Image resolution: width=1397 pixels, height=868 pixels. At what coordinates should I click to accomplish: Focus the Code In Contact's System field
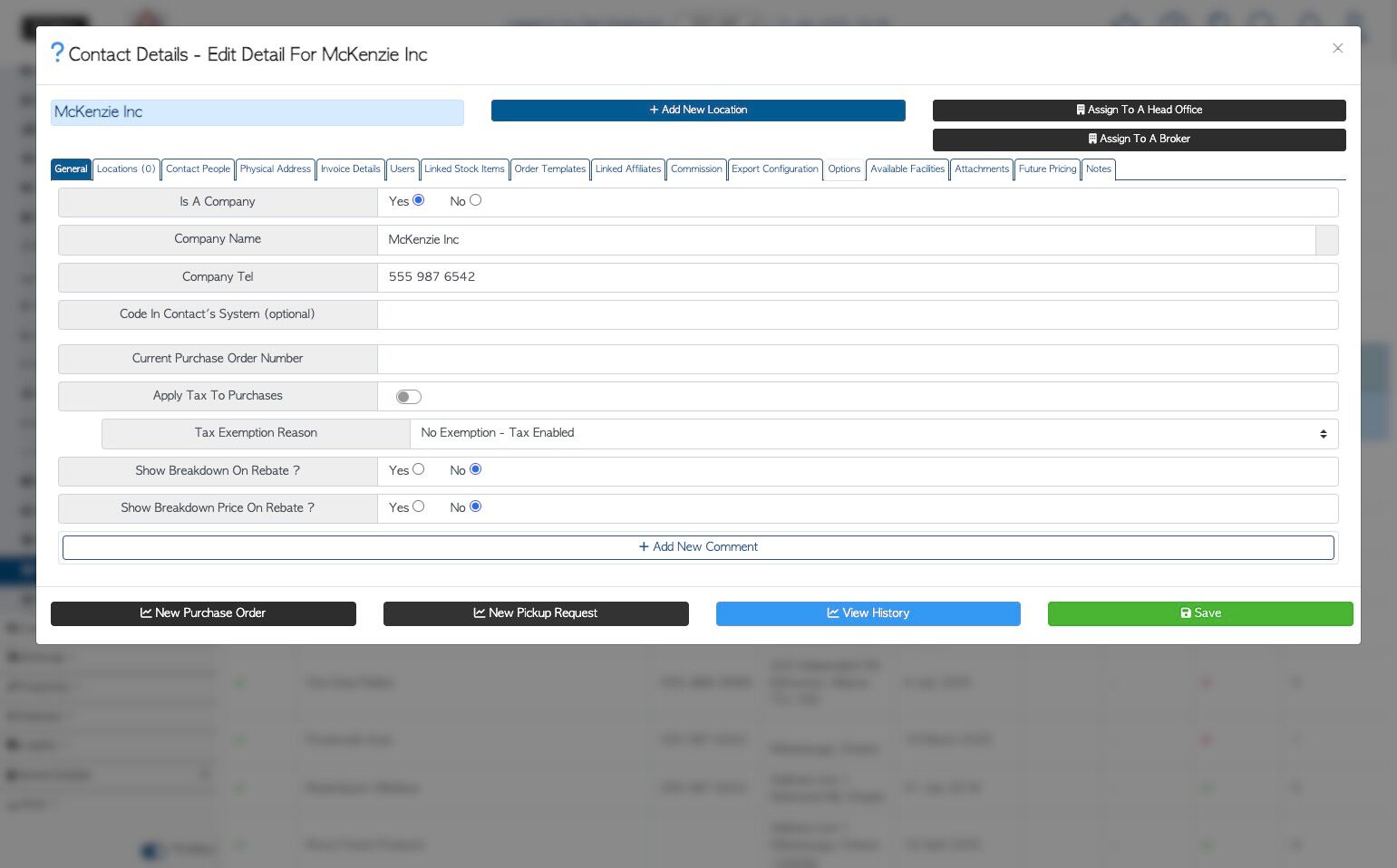point(858,314)
